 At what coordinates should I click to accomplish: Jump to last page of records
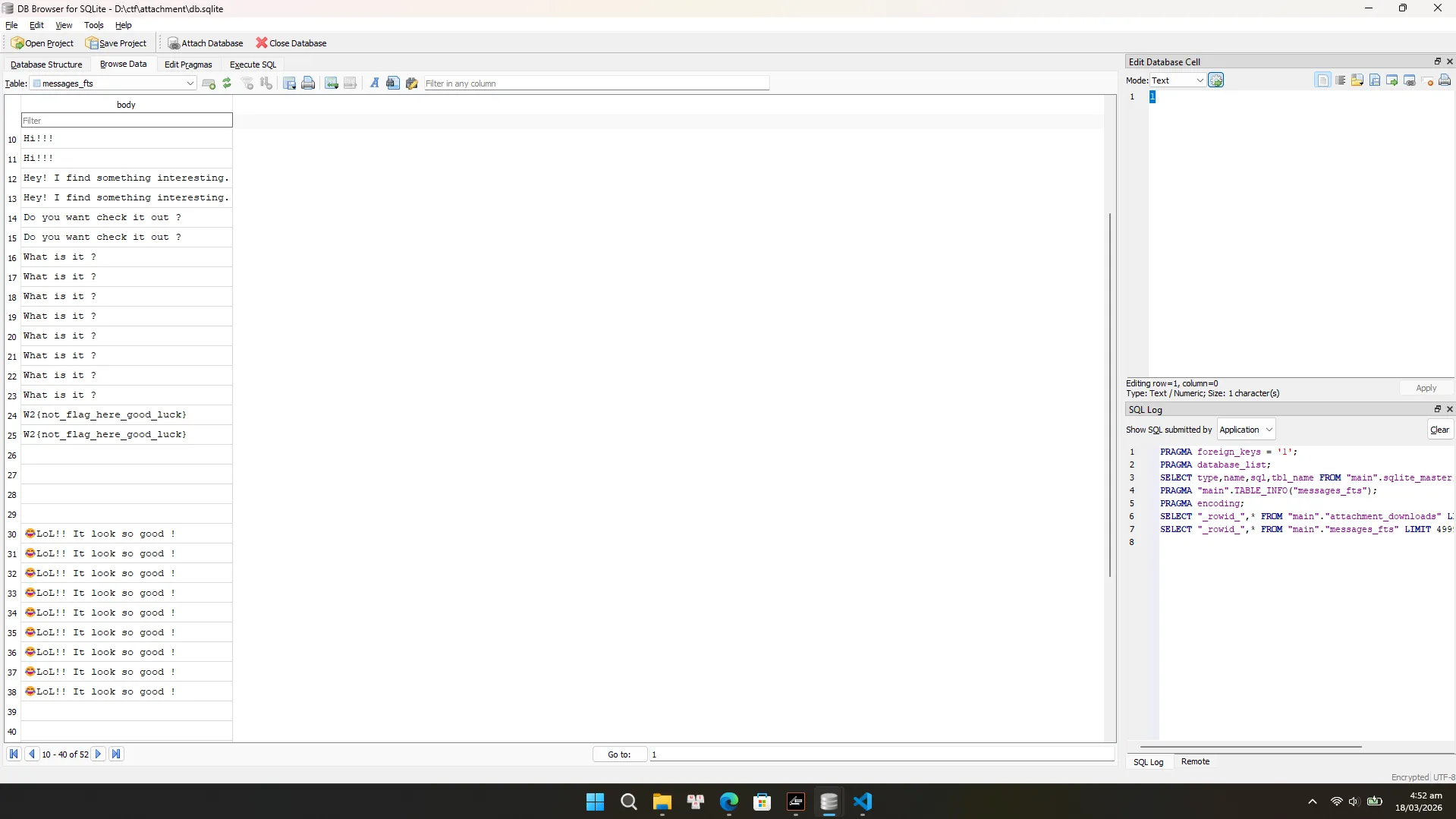point(116,754)
